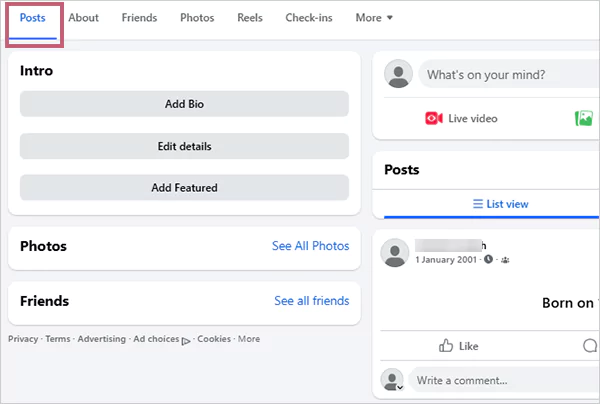Open the See All Photos link
The width and height of the screenshot is (600, 404).
coord(310,246)
